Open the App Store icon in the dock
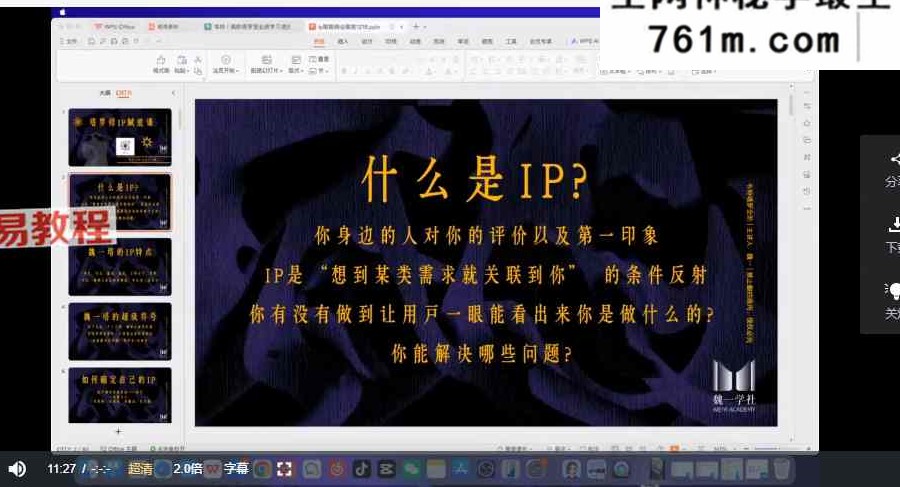This screenshot has width=900, height=487. point(460,469)
